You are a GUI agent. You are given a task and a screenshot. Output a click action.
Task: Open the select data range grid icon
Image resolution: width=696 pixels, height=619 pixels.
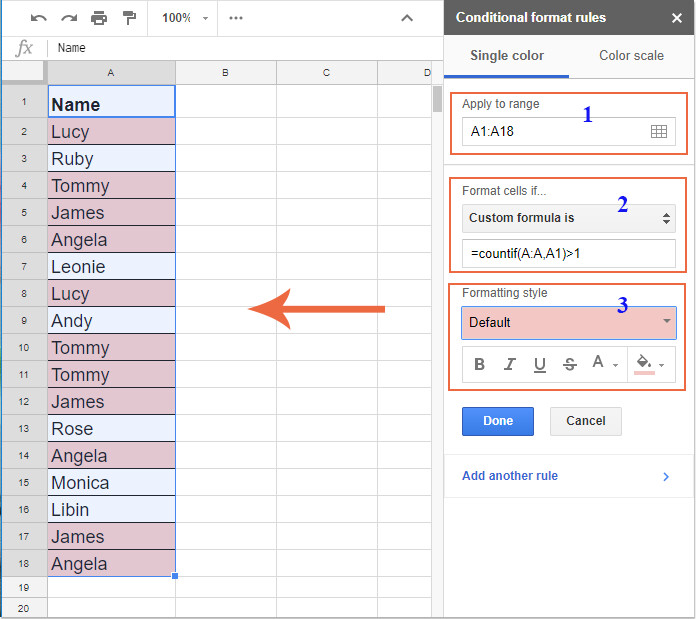click(x=659, y=131)
